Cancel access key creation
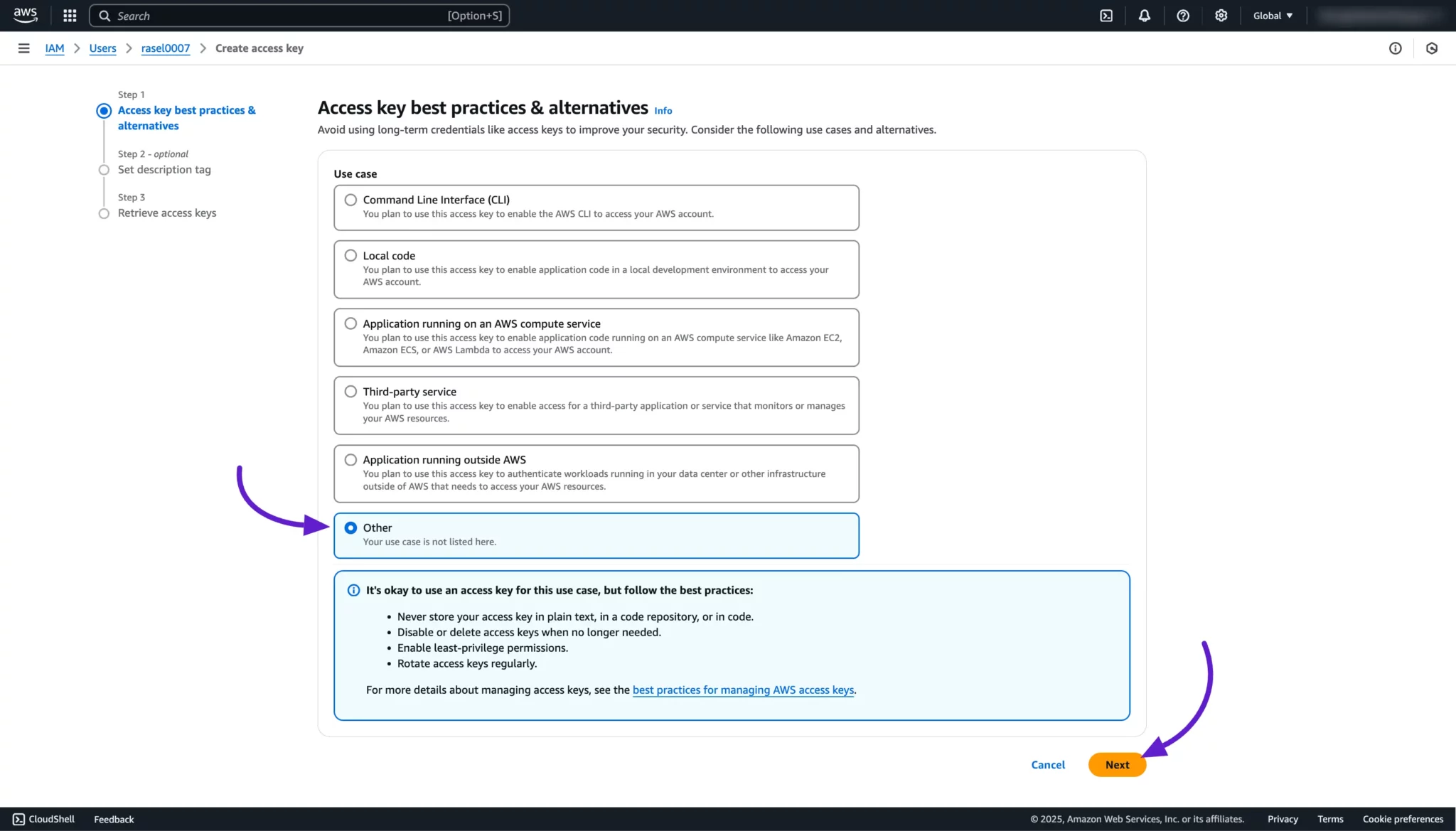 tap(1048, 765)
